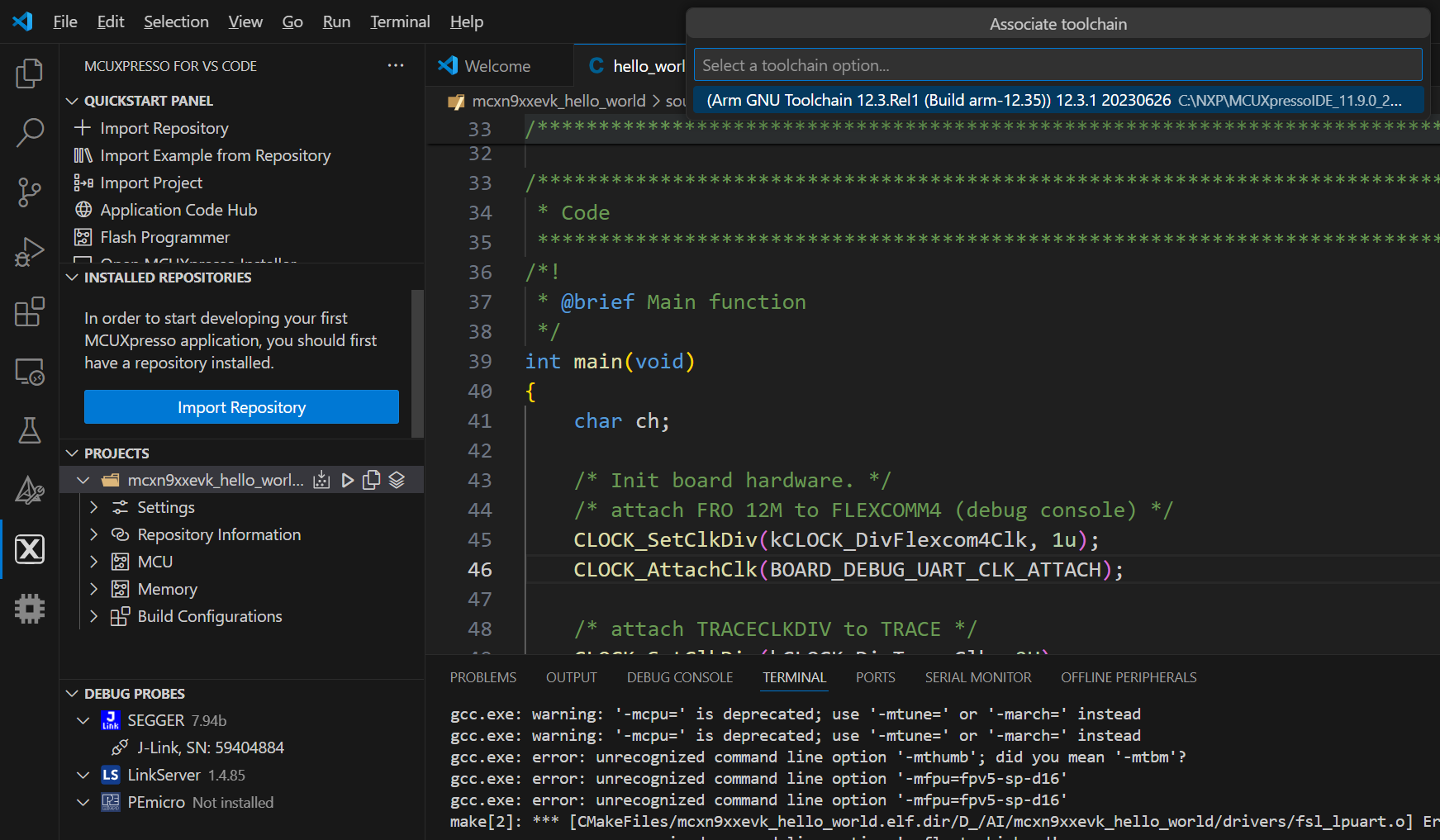1440x840 pixels.
Task: Open Source Control from activity bar
Action: pos(29,192)
